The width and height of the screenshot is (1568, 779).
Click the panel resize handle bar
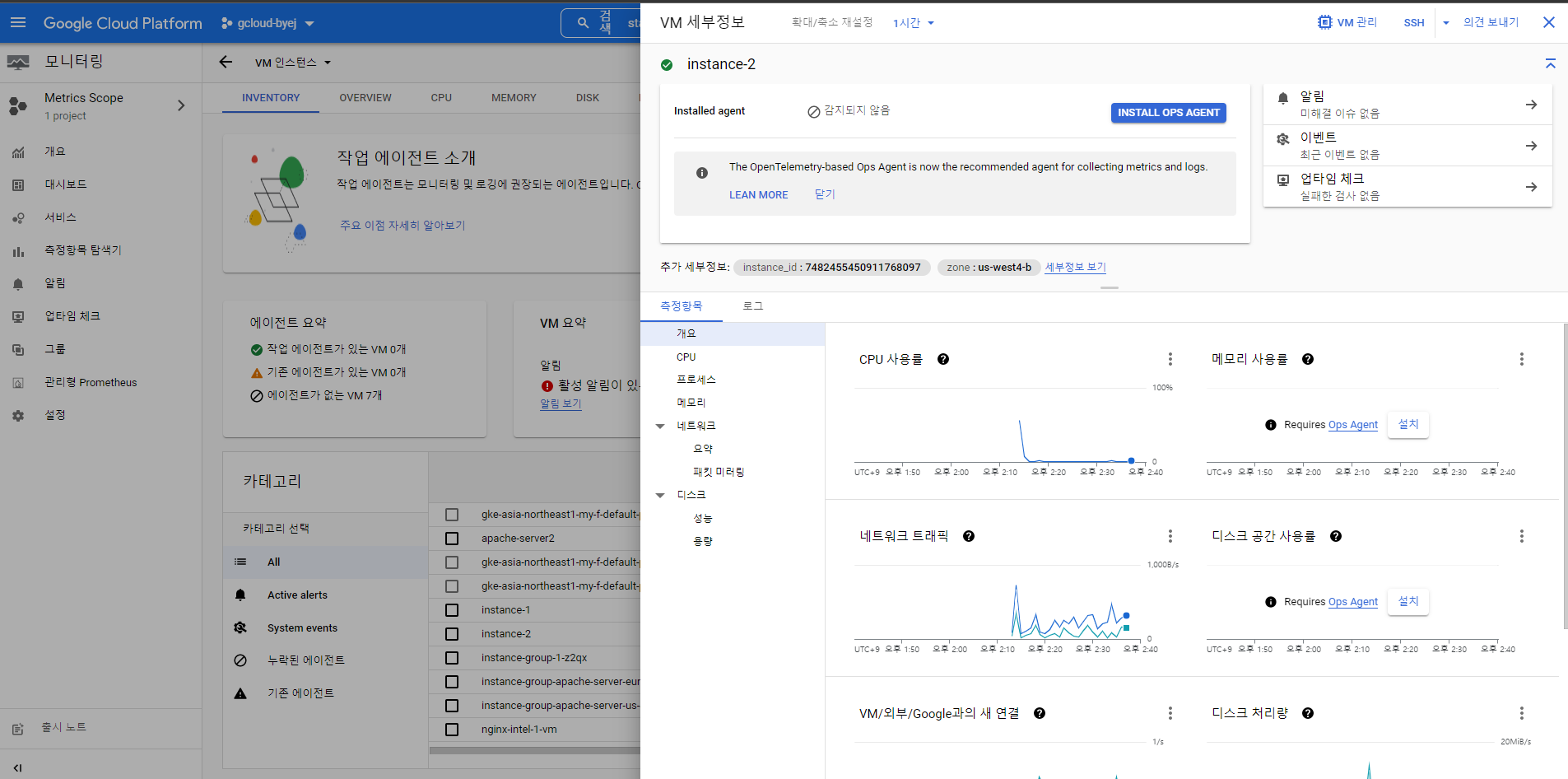coord(1110,287)
